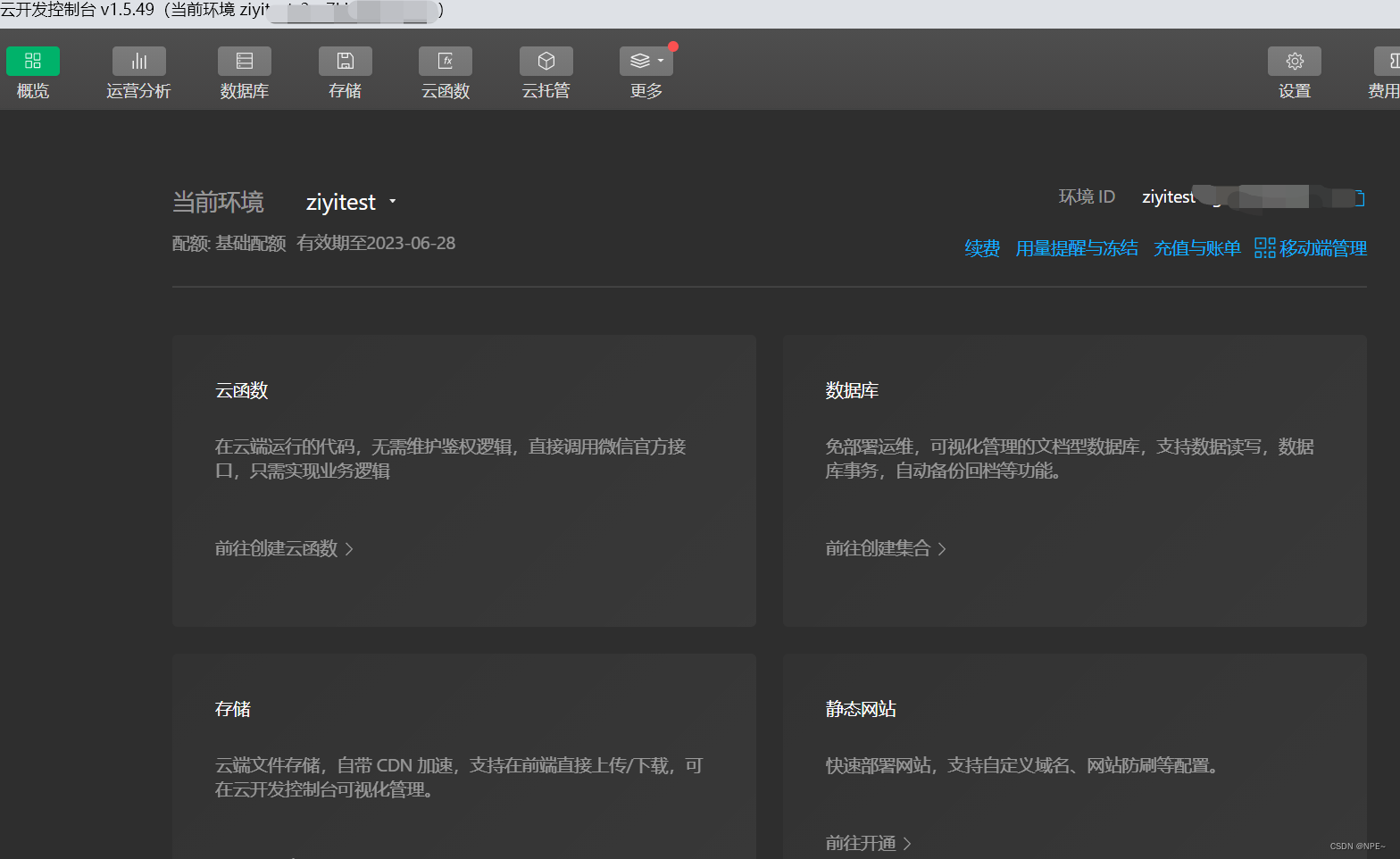
Task: Open the 费用 billing icon
Action: (x=1387, y=61)
